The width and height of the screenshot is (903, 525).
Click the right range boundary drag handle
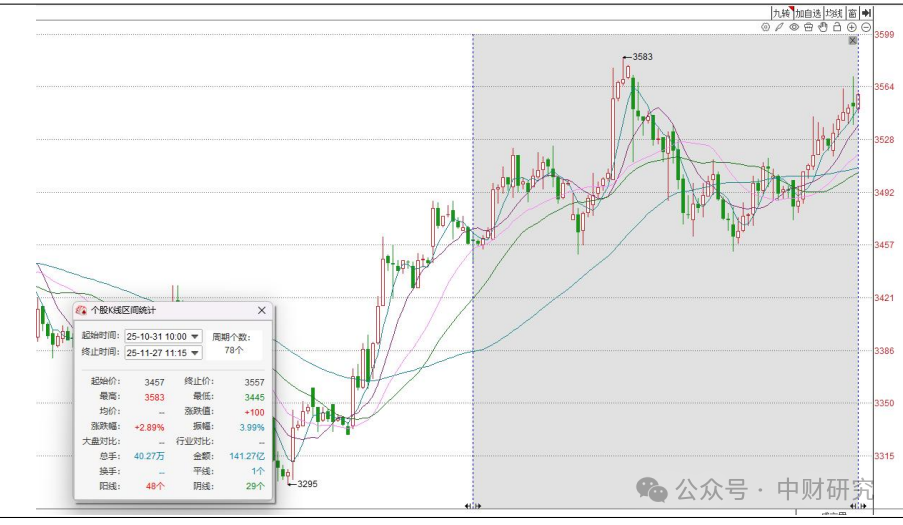click(857, 506)
